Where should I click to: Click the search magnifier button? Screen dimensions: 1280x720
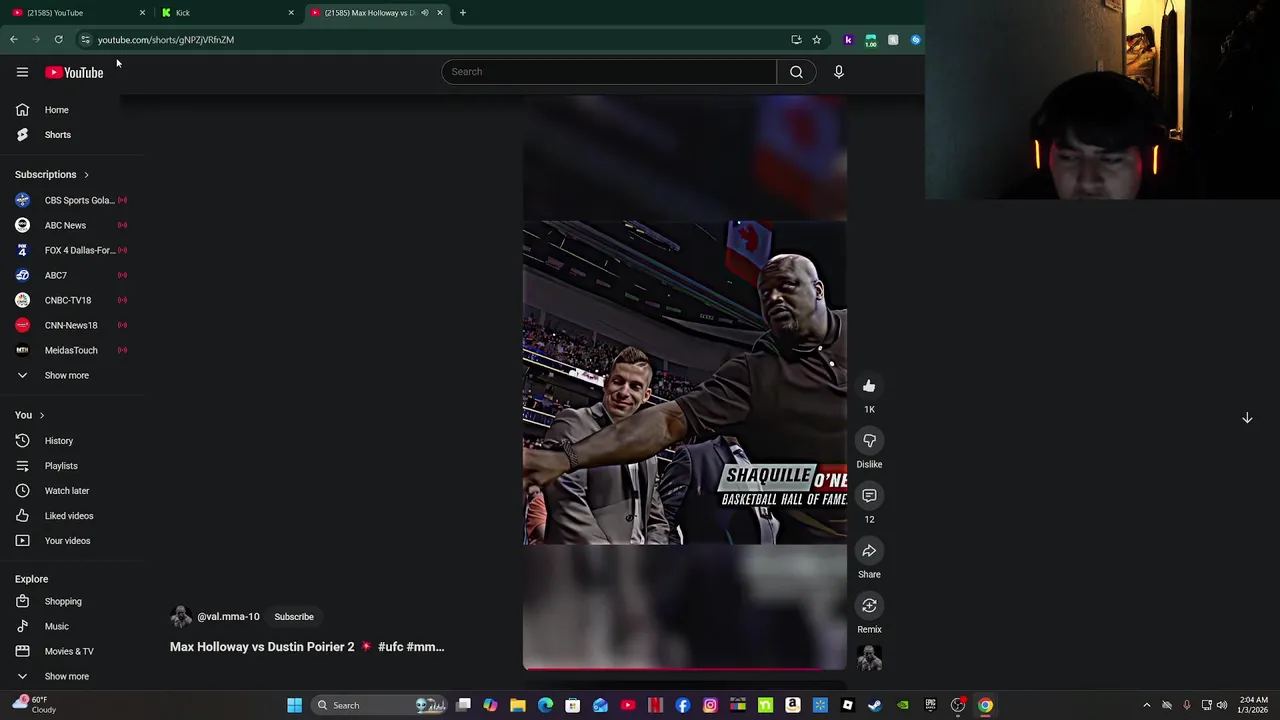[796, 72]
